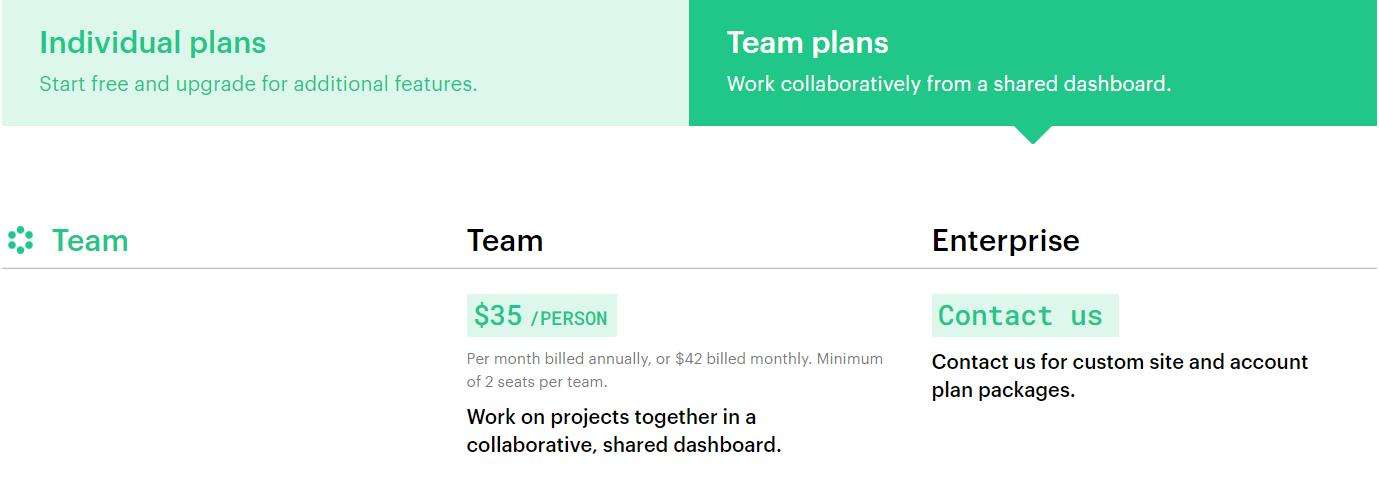Click the black Team plan column heading
Image resolution: width=1379 pixels, height=482 pixels.
[505, 241]
